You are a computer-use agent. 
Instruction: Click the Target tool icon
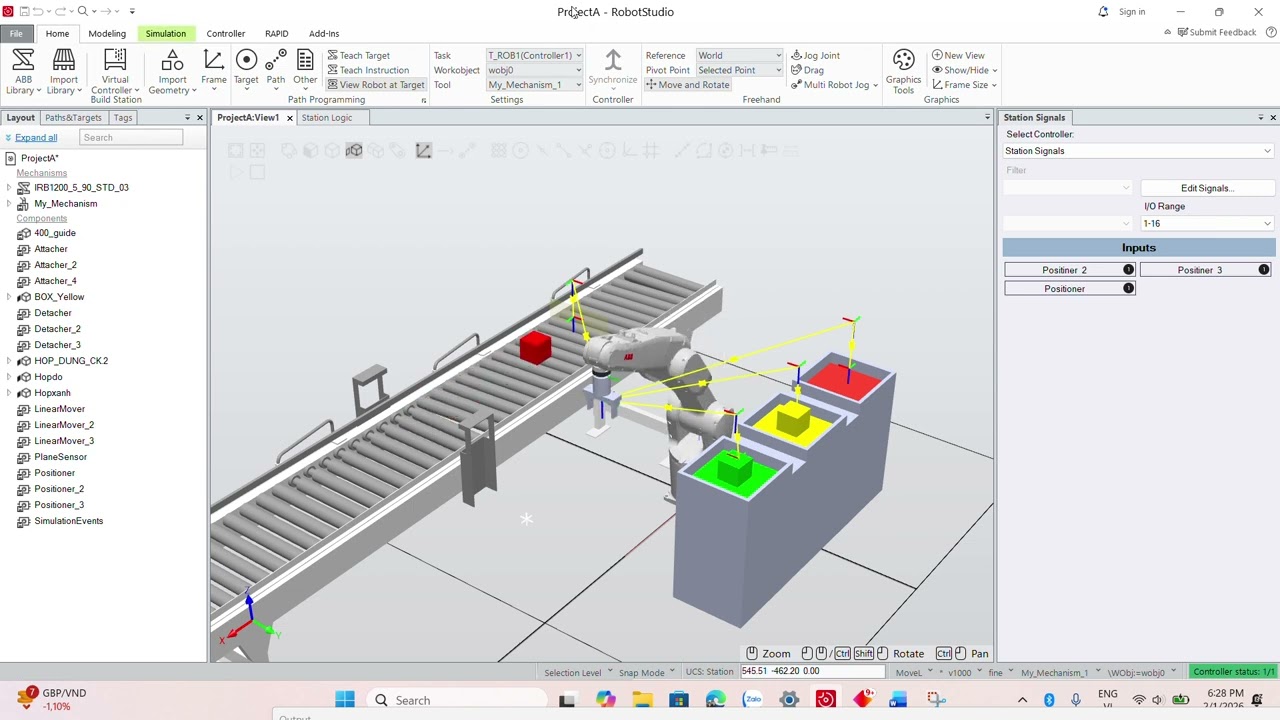point(246,62)
